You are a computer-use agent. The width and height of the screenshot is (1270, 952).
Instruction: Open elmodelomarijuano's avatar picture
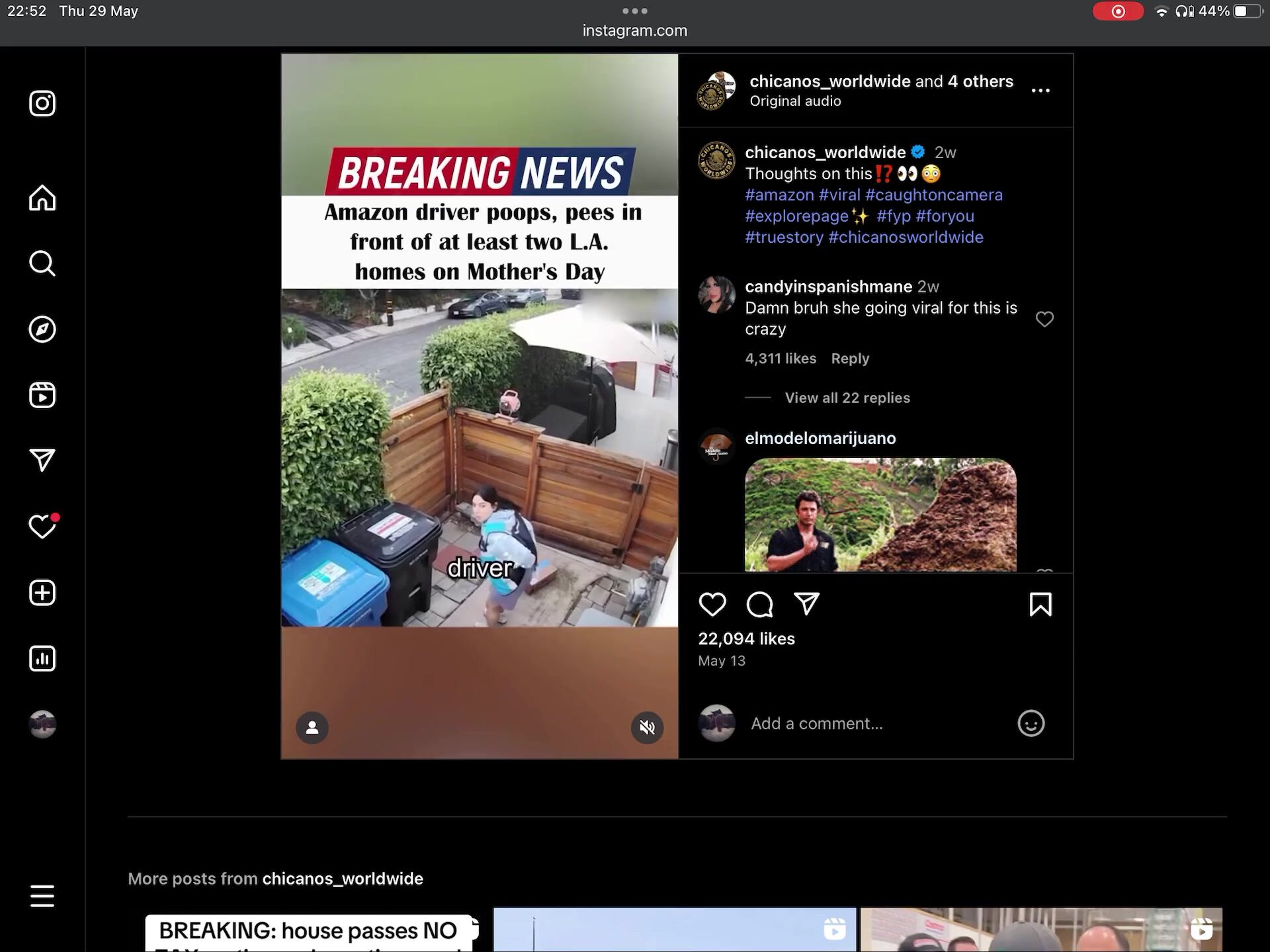(x=716, y=447)
